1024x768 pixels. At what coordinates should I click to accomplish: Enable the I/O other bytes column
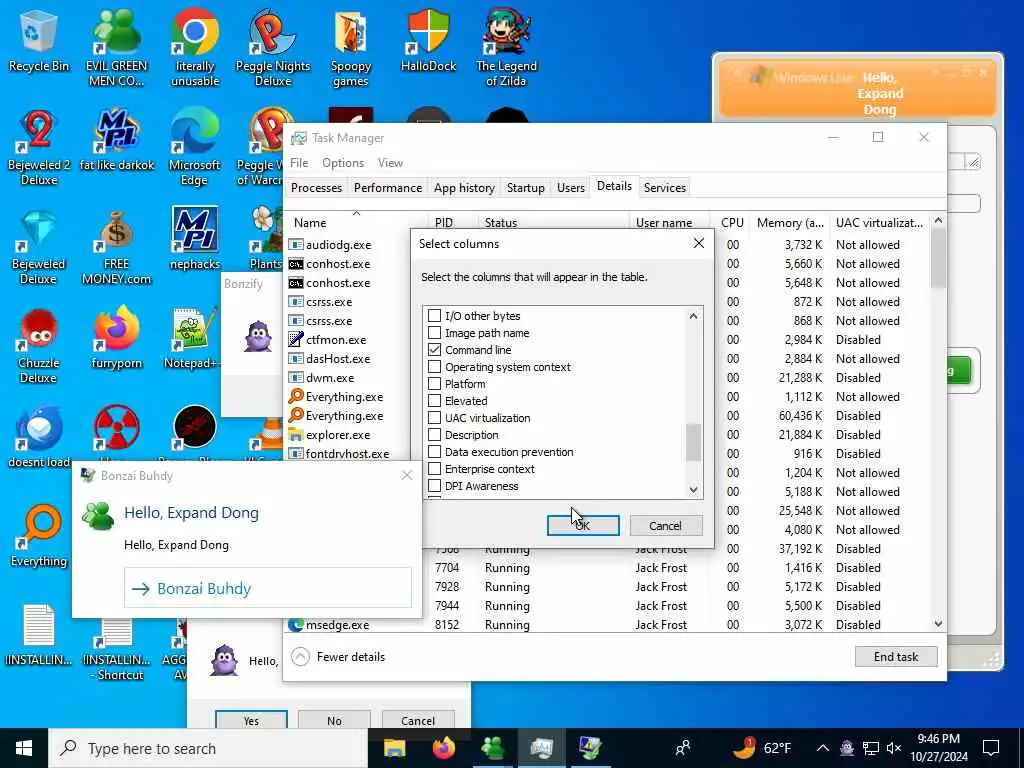point(434,315)
